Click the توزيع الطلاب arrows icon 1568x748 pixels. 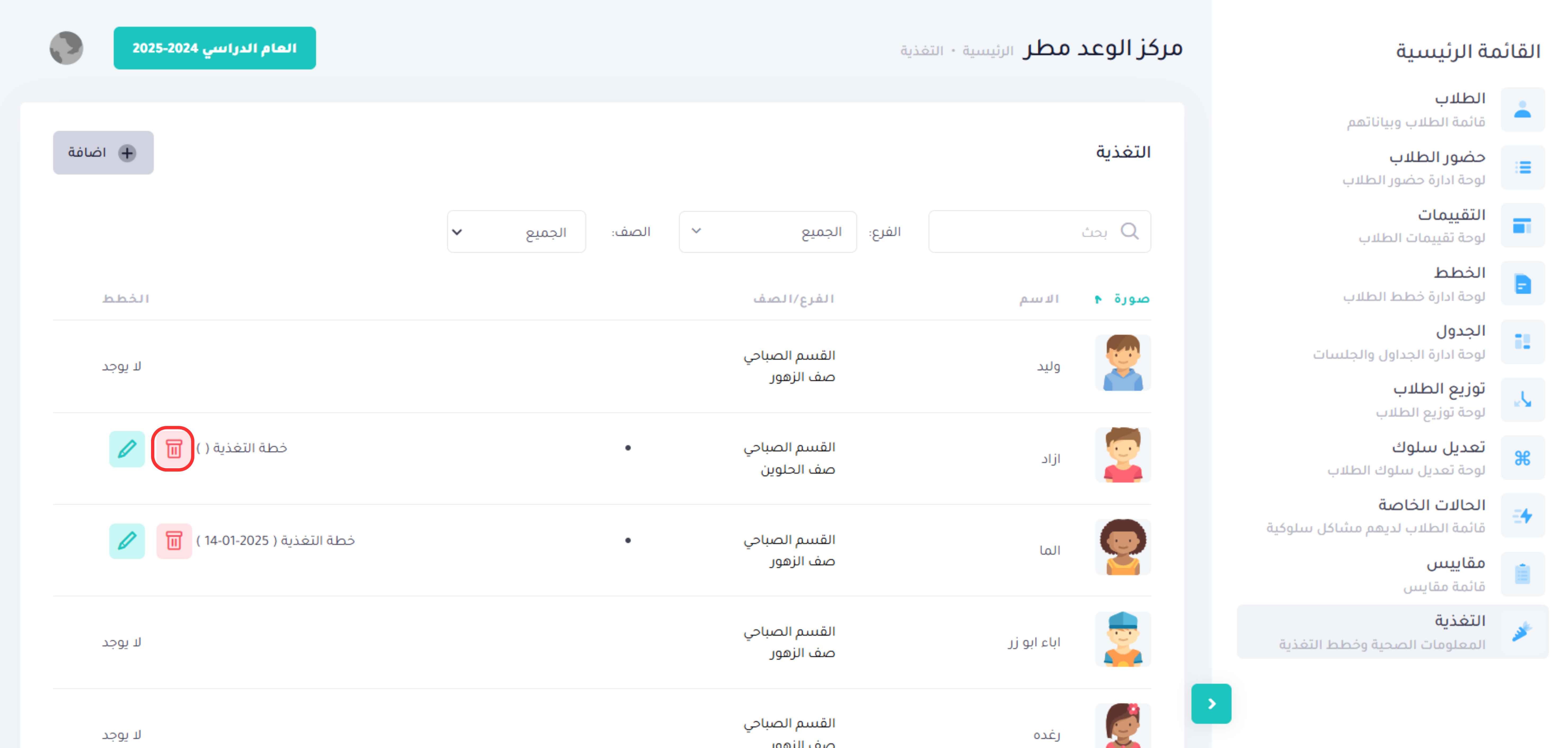1522,400
